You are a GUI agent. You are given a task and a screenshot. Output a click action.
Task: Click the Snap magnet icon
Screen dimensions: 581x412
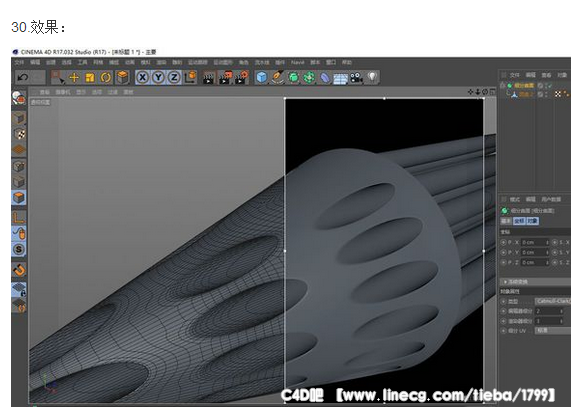(x=19, y=269)
